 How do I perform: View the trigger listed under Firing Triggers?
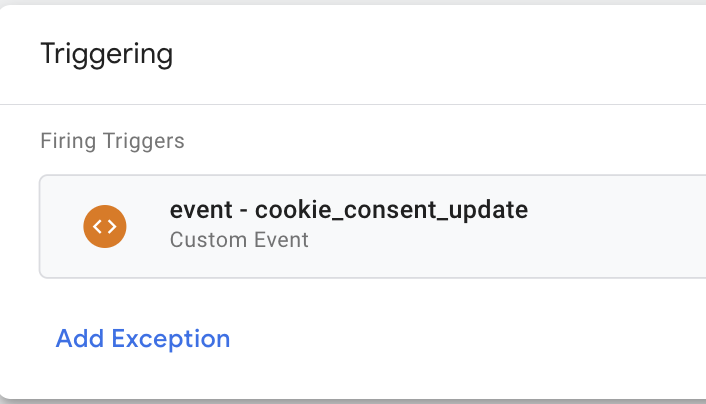click(x=372, y=227)
